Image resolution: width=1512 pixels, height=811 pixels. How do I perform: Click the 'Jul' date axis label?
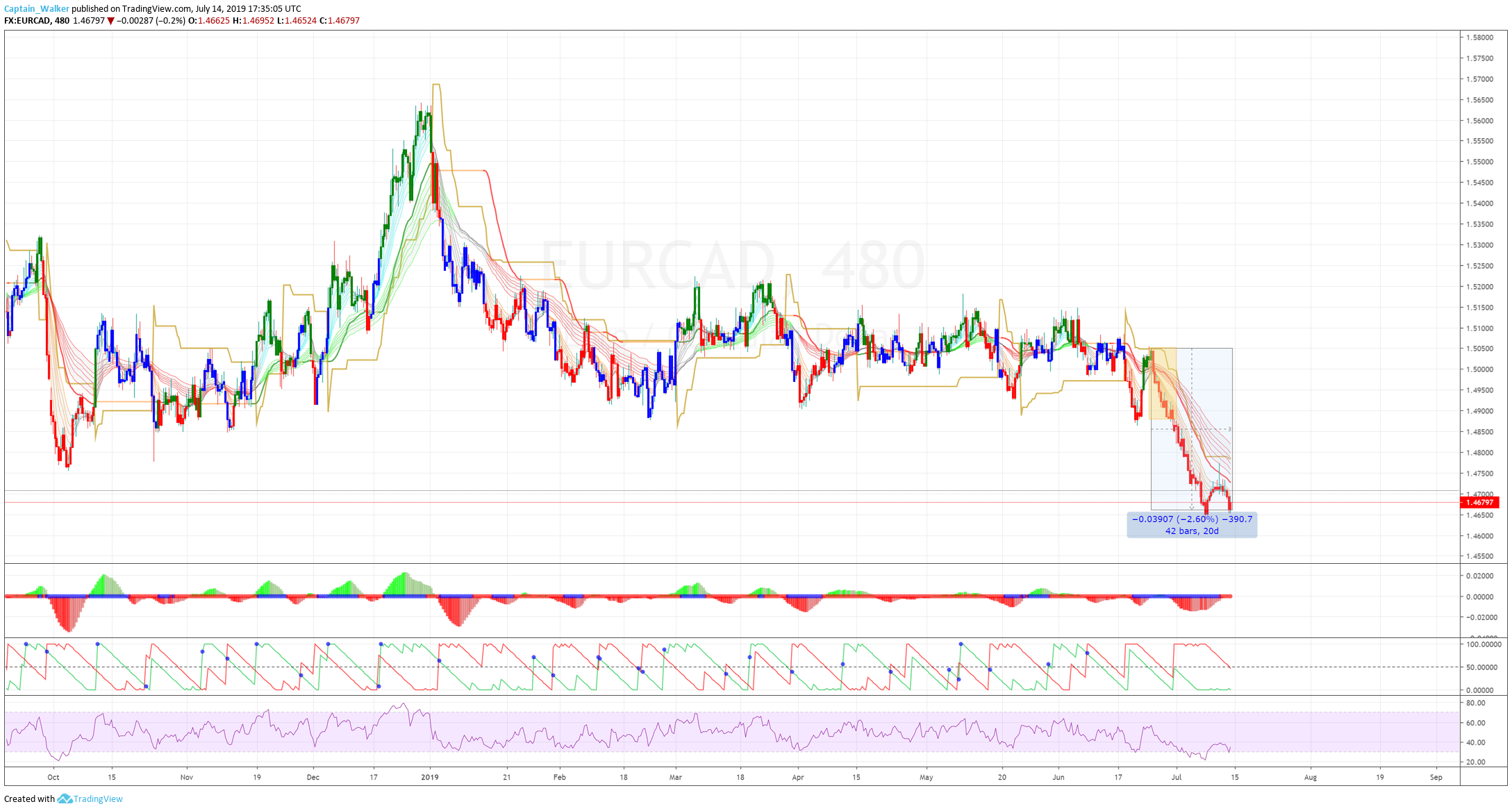(1177, 778)
